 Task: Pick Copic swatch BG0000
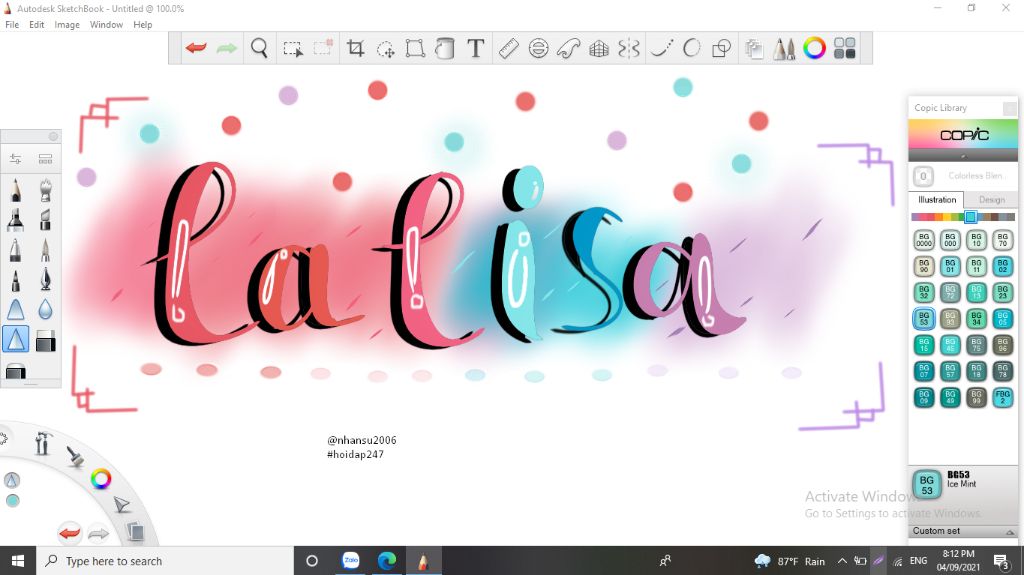[x=923, y=240]
